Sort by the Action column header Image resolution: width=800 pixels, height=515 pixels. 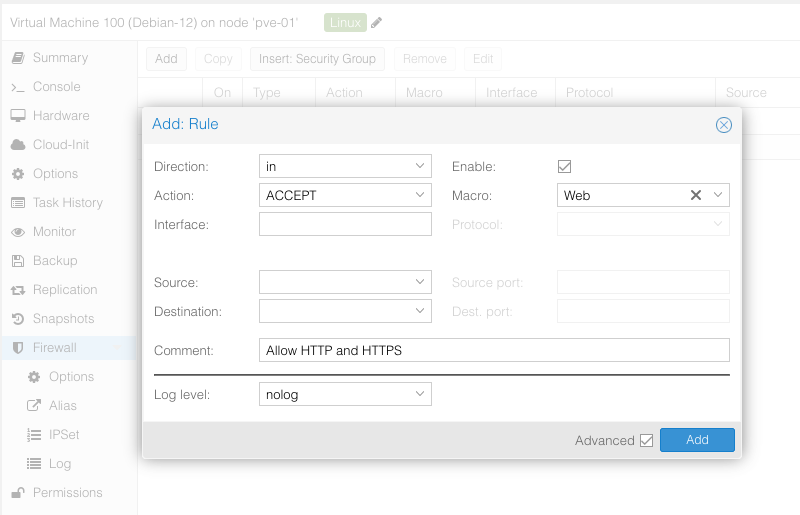click(356, 92)
